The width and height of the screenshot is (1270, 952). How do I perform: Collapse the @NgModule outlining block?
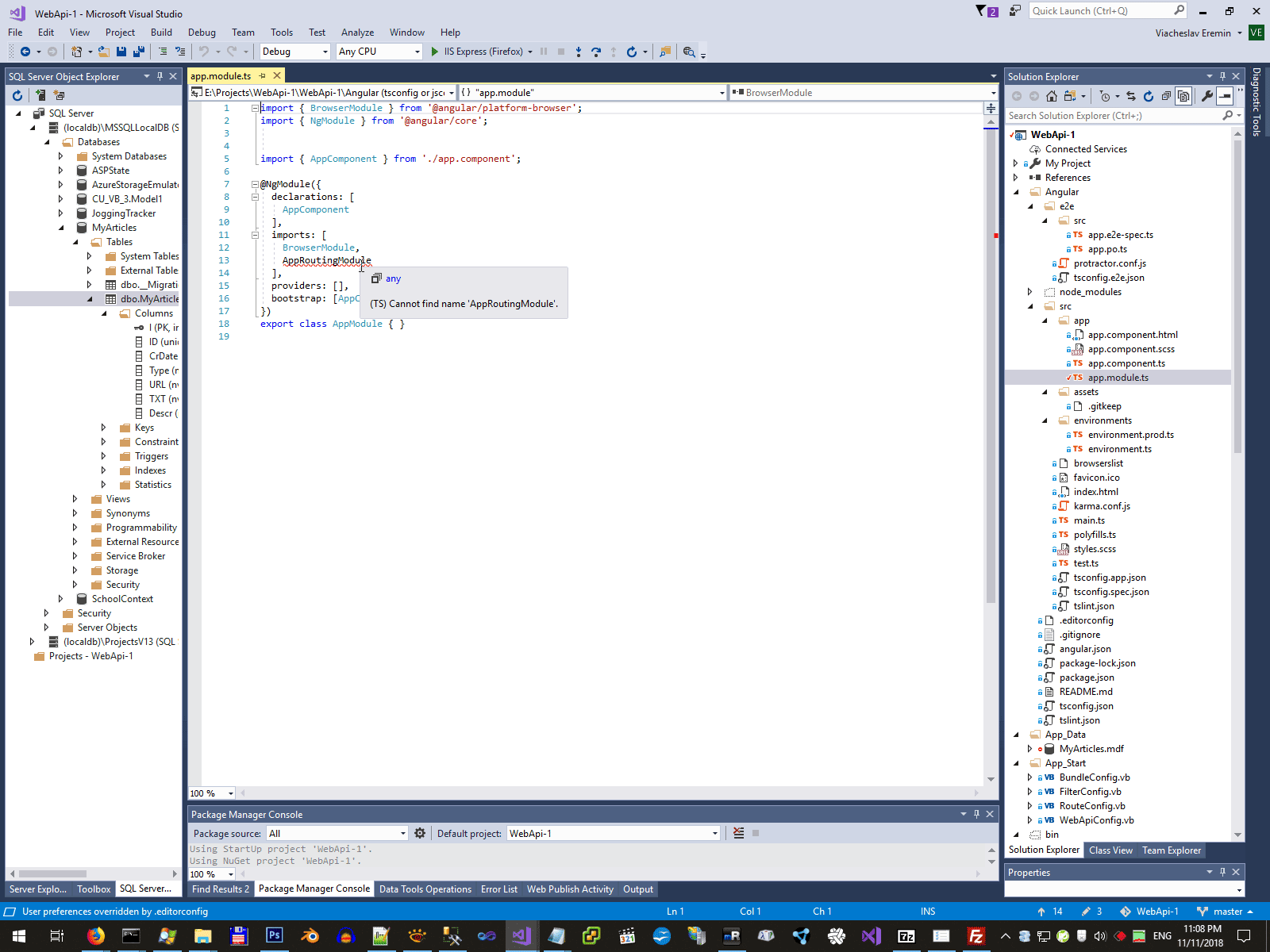(255, 184)
